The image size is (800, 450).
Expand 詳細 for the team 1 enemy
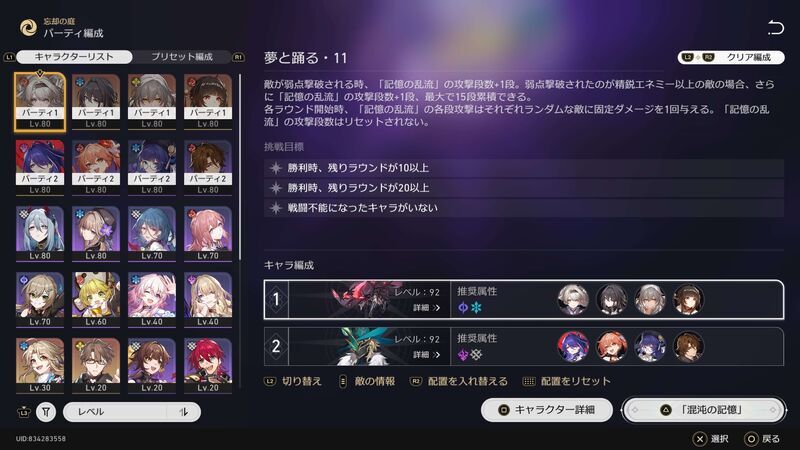tap(426, 308)
